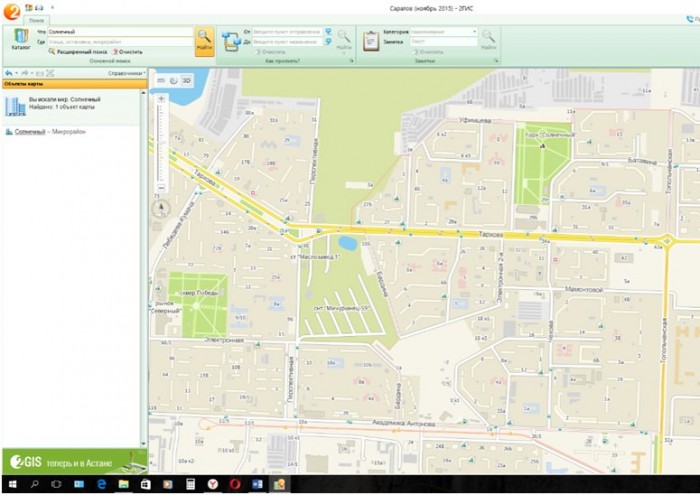Open the Расширенный поиск link

pyautogui.click(x=82, y=51)
